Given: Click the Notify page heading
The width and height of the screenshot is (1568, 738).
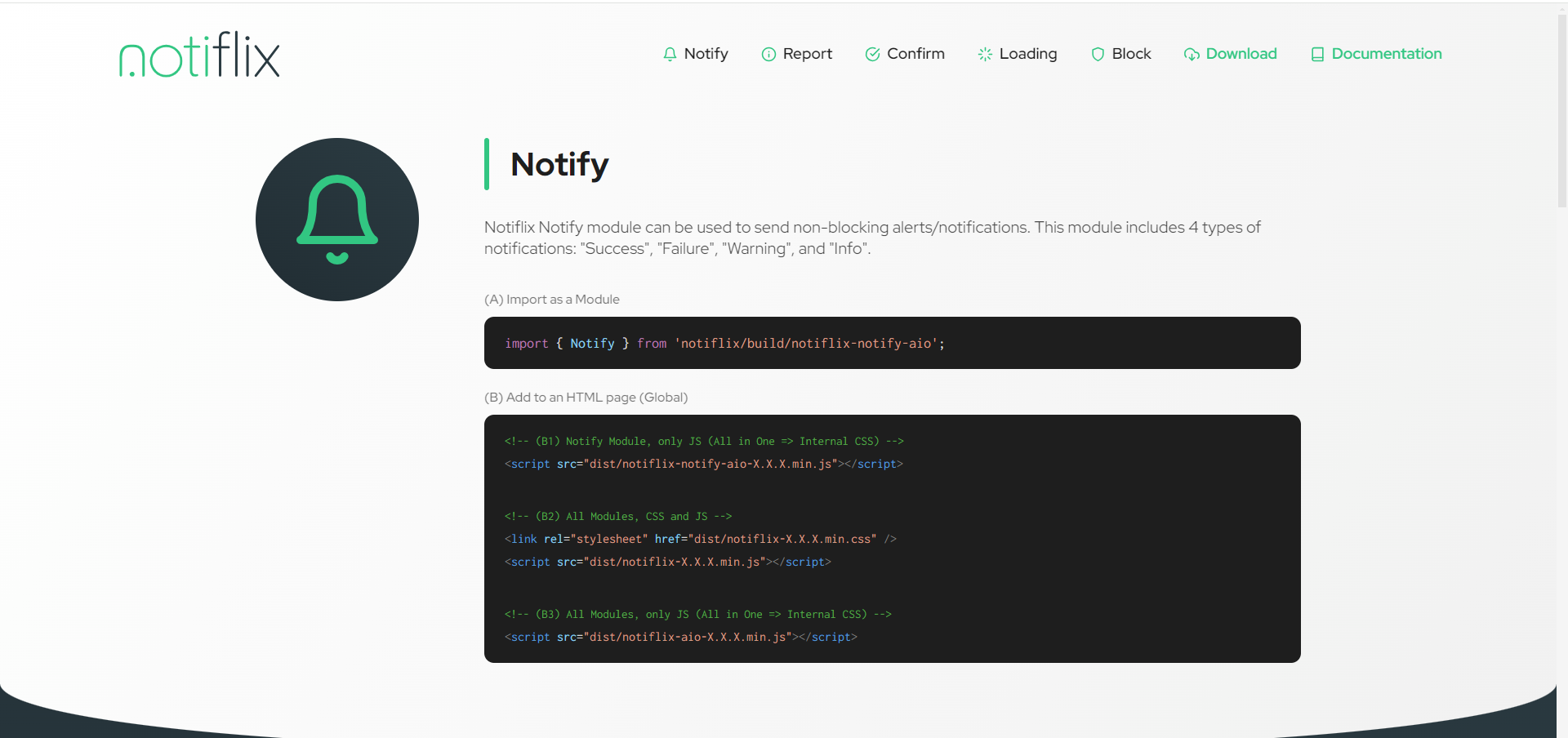Looking at the screenshot, I should pyautogui.click(x=559, y=164).
